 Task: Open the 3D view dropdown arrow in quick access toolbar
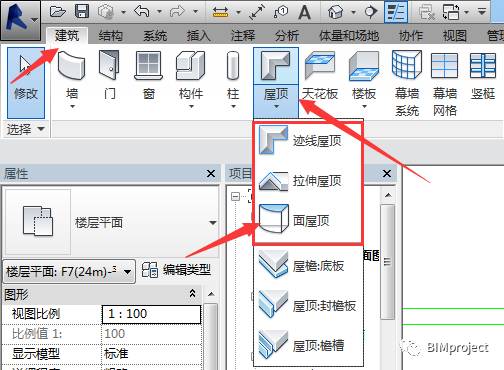pos(353,13)
